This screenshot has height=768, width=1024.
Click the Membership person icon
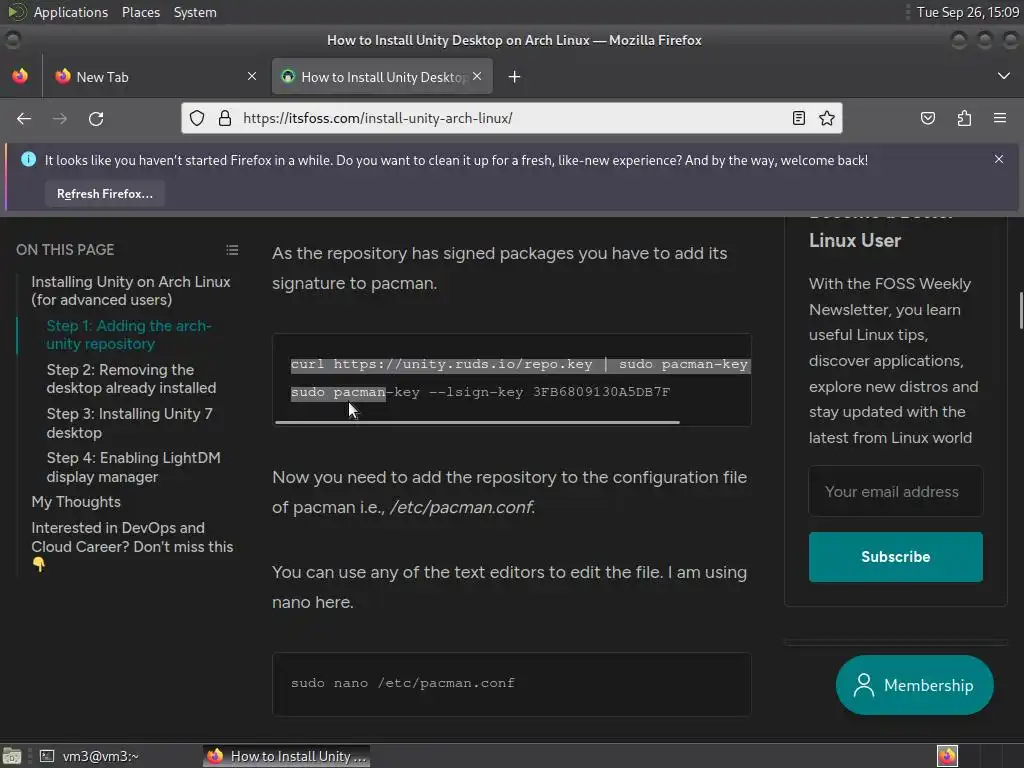pos(863,685)
